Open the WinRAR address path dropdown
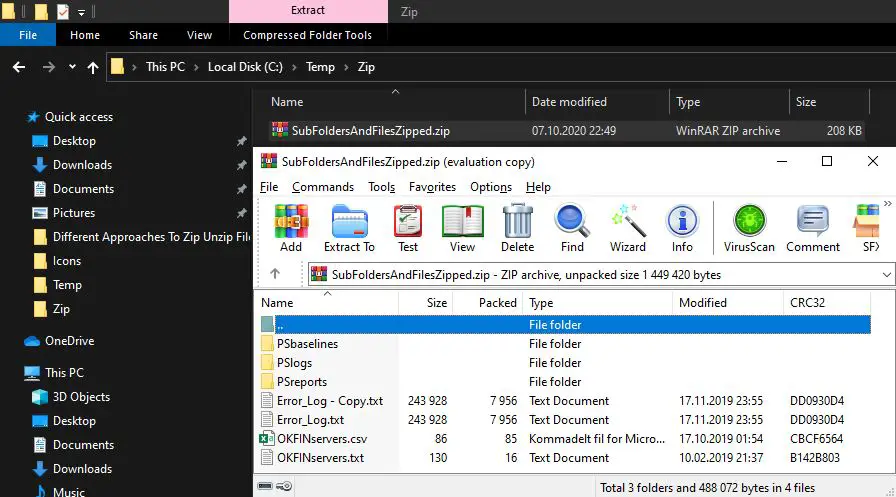This screenshot has height=497, width=896. [x=886, y=275]
